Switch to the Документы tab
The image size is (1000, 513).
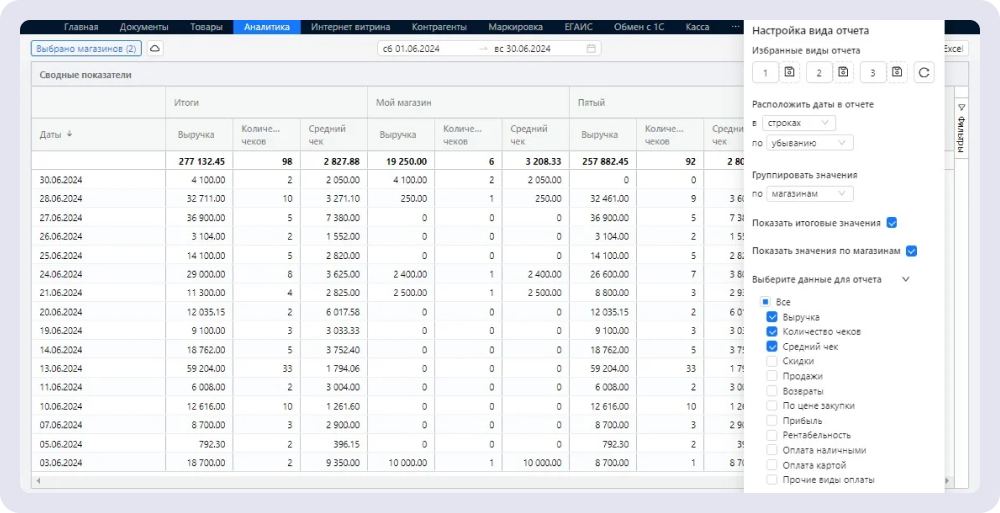[x=143, y=27]
